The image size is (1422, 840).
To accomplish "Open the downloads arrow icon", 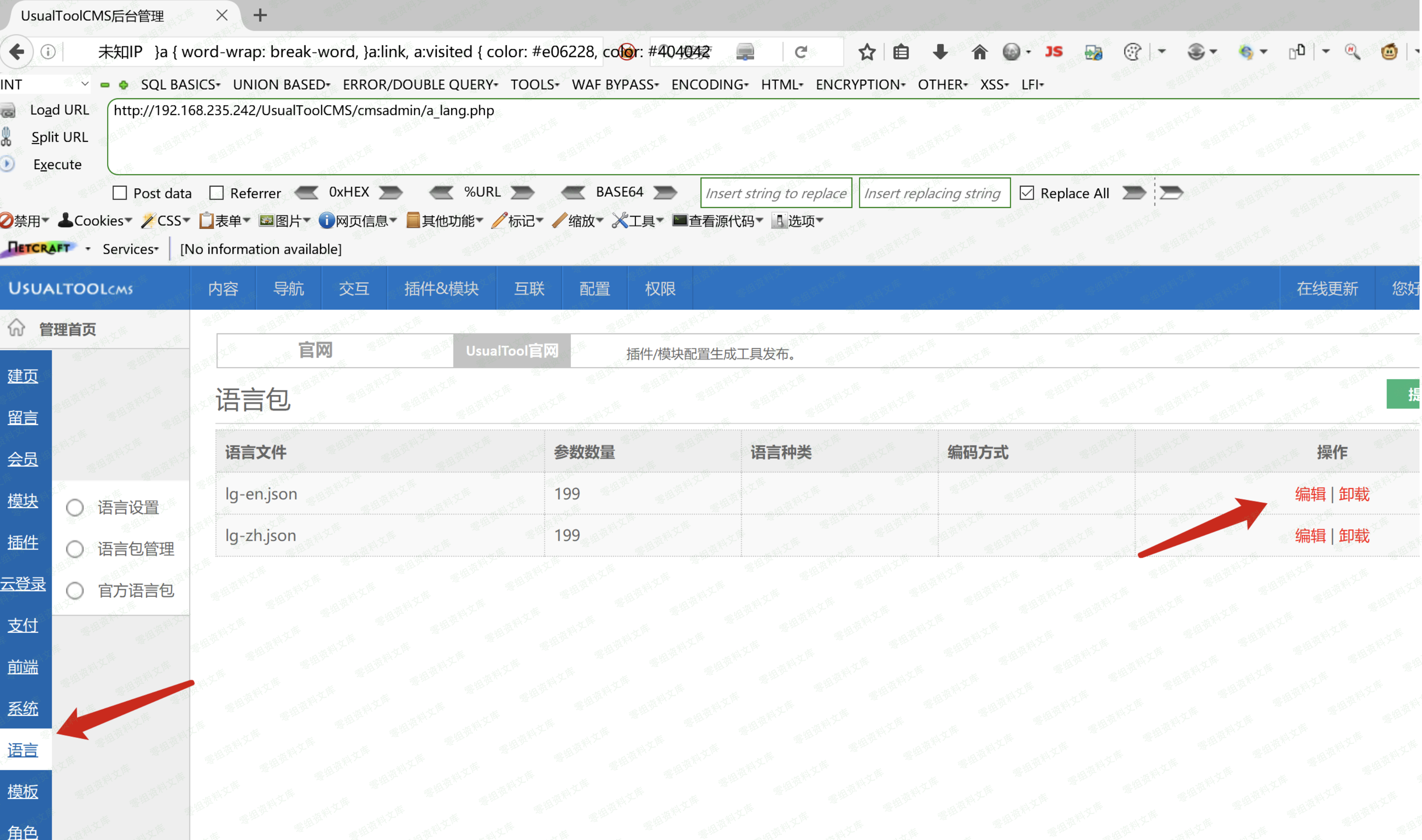I will 940,52.
